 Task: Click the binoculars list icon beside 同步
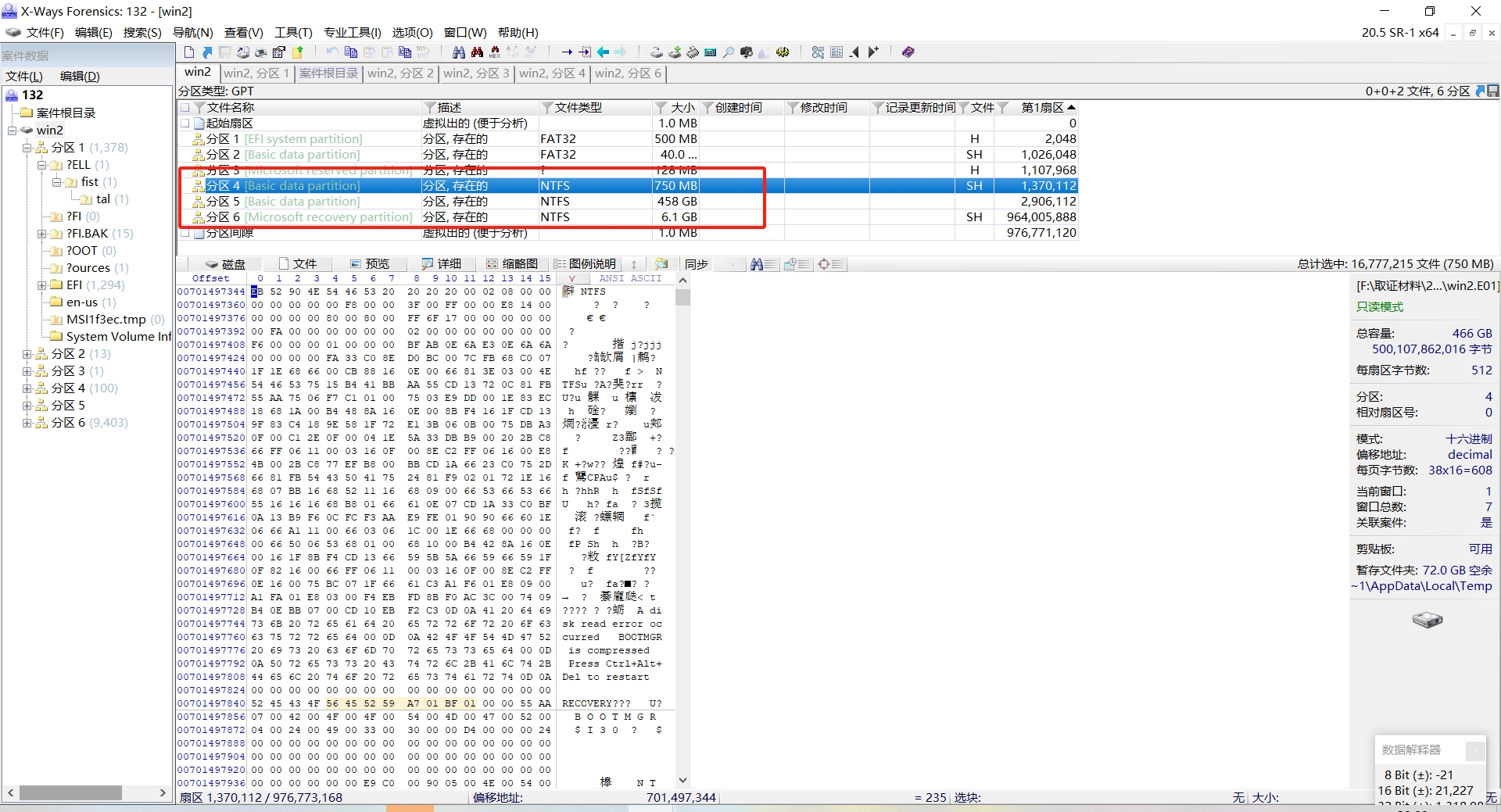(x=762, y=264)
